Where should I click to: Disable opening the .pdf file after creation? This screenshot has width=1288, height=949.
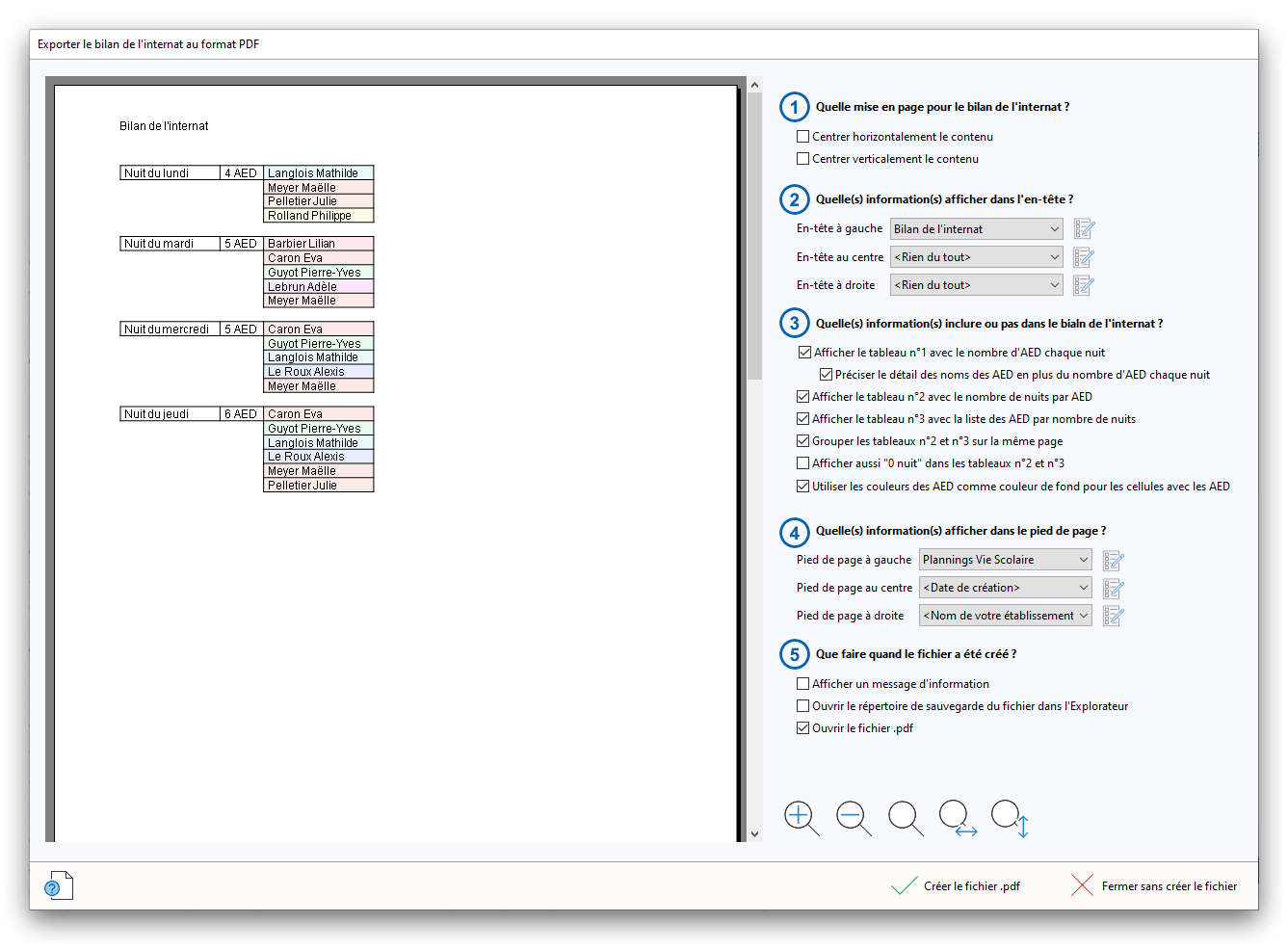[x=803, y=728]
